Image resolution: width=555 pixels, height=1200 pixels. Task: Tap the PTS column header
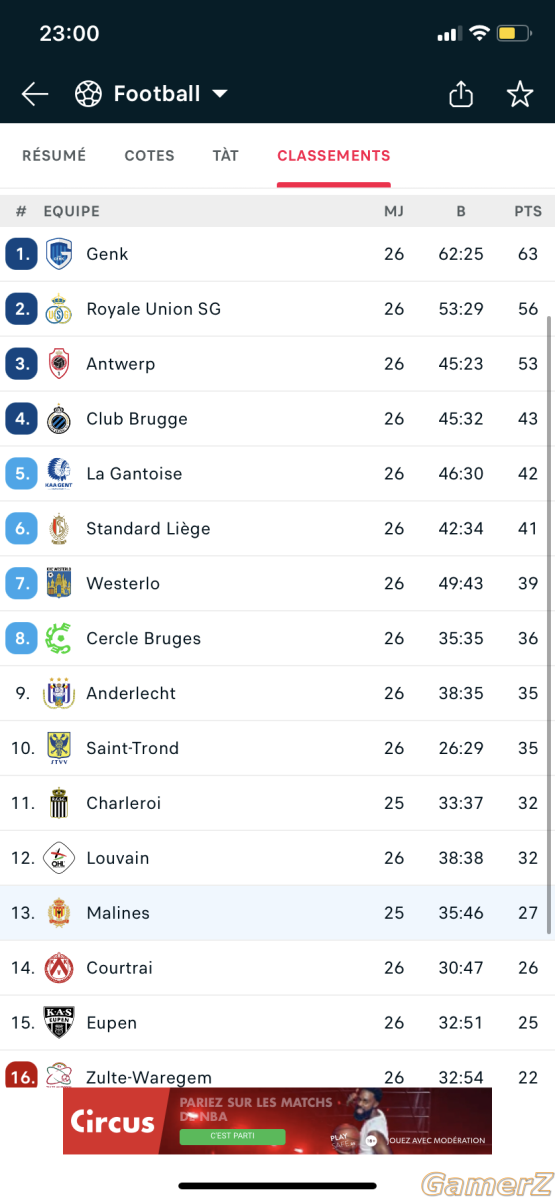(528, 212)
